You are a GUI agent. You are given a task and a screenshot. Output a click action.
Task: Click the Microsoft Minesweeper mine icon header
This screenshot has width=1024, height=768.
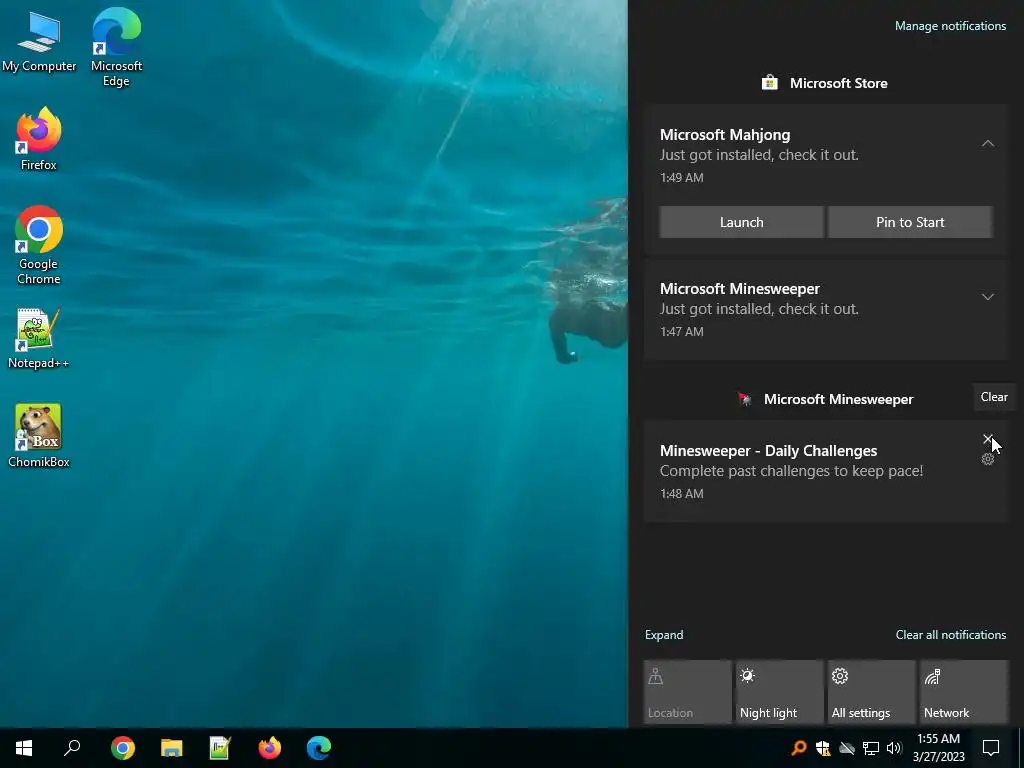744,399
